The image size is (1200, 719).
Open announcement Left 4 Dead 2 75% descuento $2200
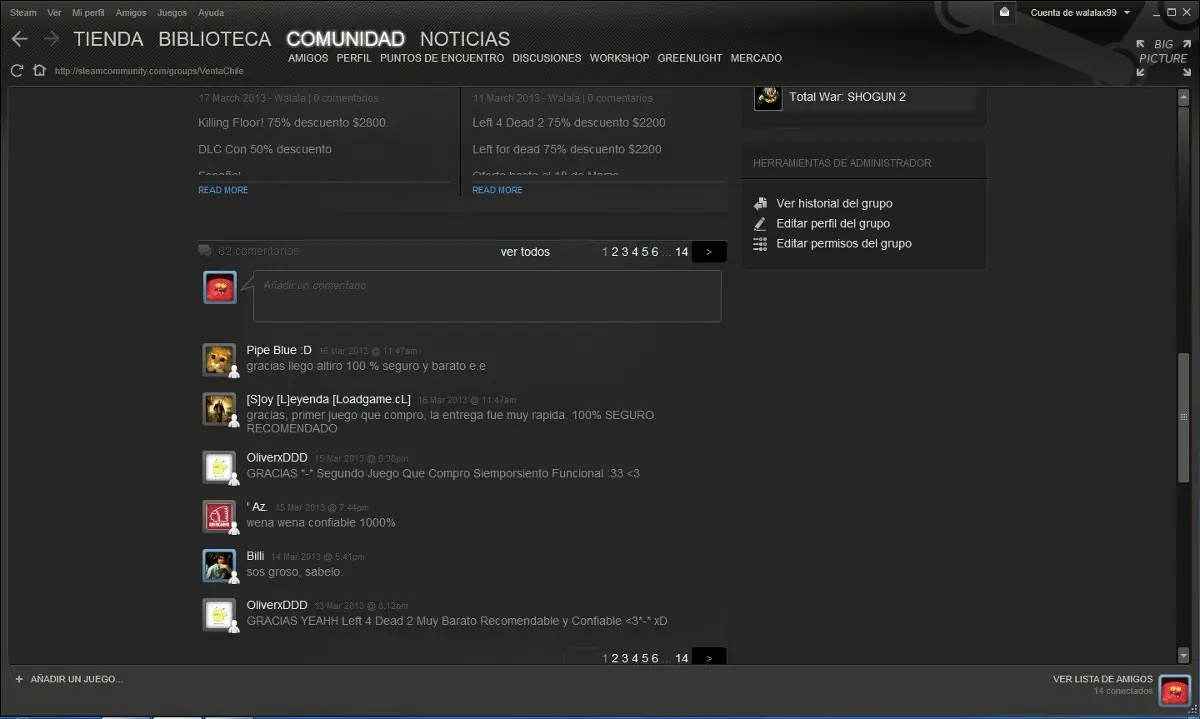click(x=569, y=123)
